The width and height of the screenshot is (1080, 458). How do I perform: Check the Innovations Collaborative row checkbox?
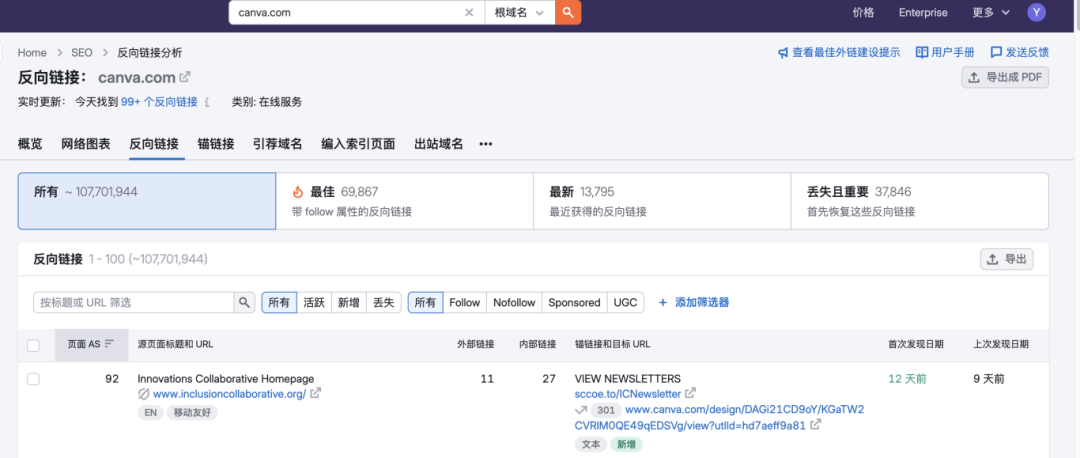tap(33, 379)
